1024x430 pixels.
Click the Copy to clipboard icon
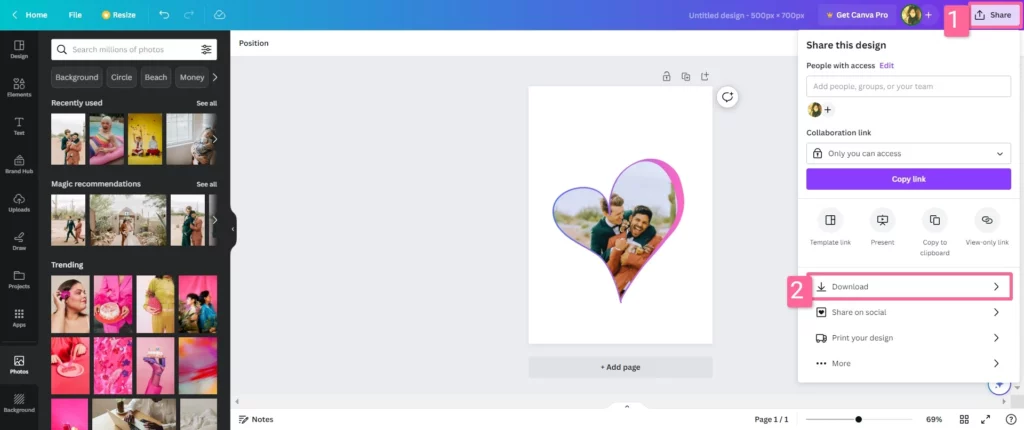coord(935,220)
